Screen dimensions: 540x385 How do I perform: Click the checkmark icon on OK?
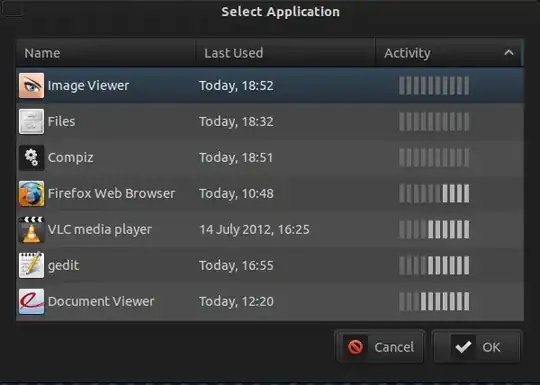point(463,347)
